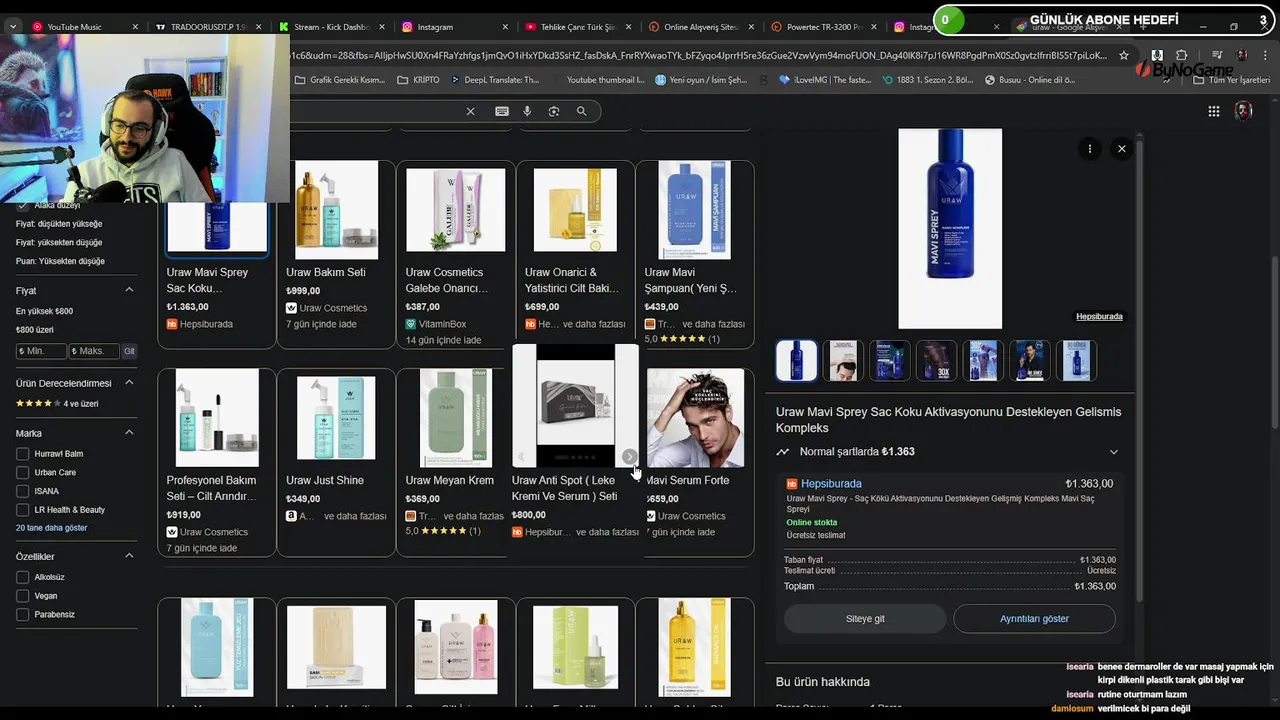Open the Uraw Meyan Krem product card
The width and height of the screenshot is (1280, 720).
[455, 462]
